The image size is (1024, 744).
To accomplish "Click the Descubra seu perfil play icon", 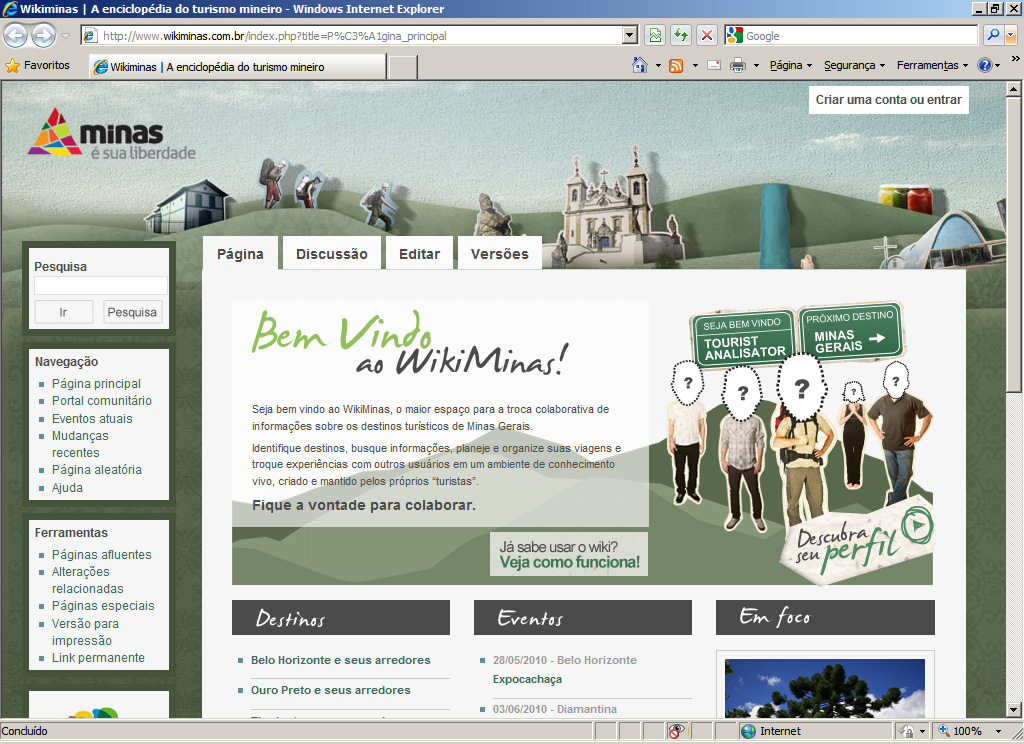I will tap(917, 525).
